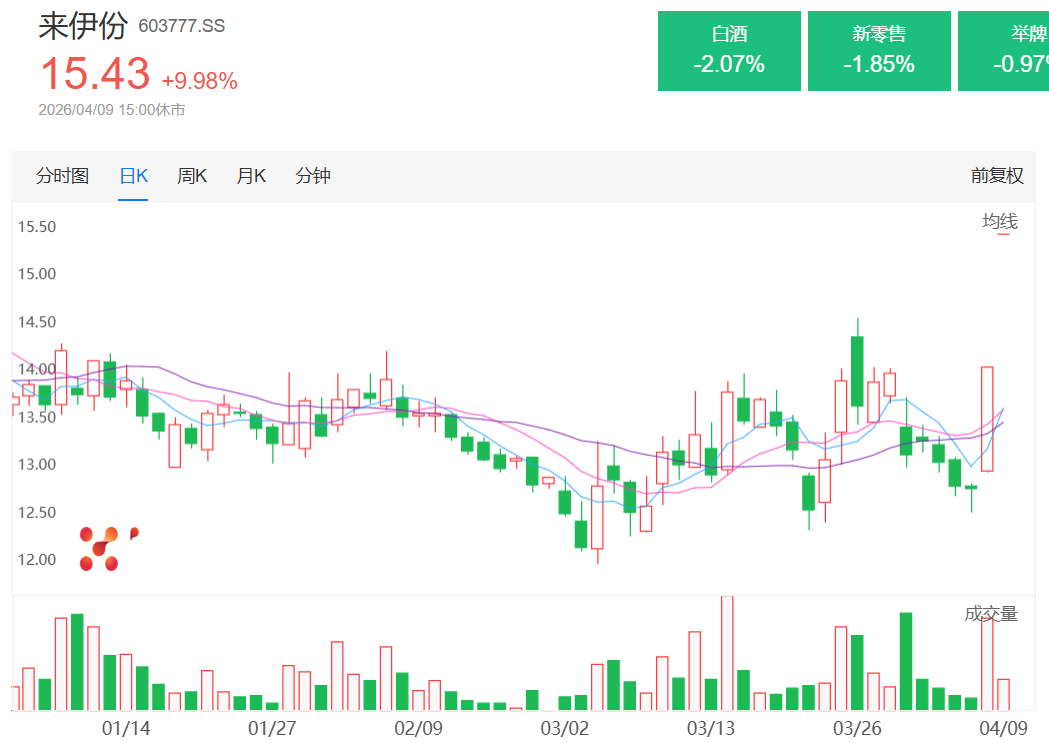Image resolution: width=1049 pixels, height=743 pixels.
Task: Expand the 前复权 adjustment dropdown
Action: tap(997, 176)
